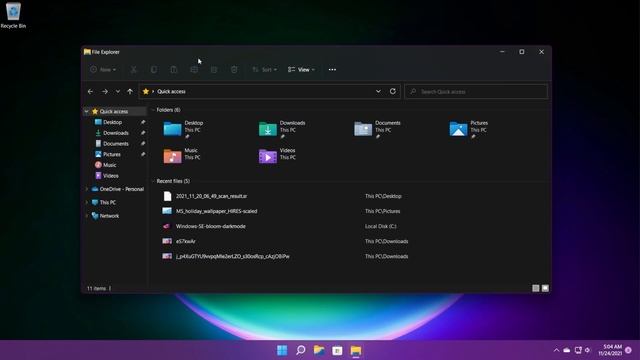Open the Desktop folder tile
The width and height of the screenshot is (640, 360).
pos(184,129)
